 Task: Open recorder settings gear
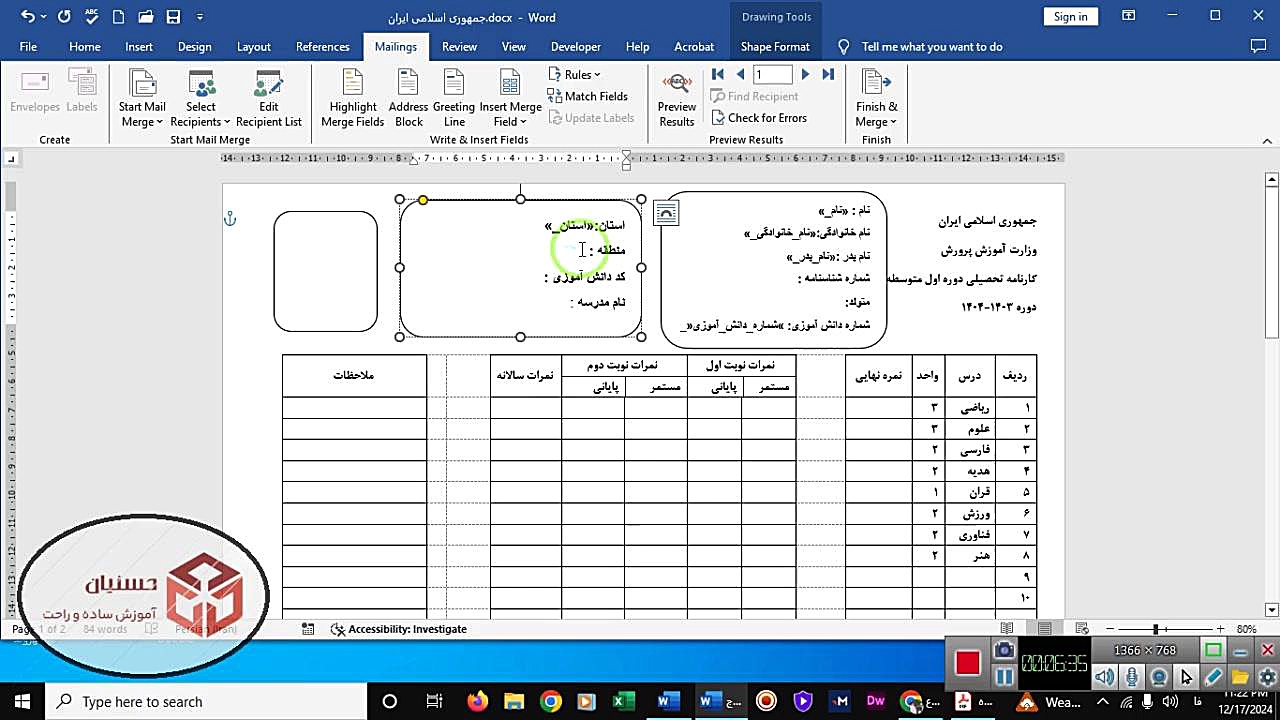[1267, 677]
